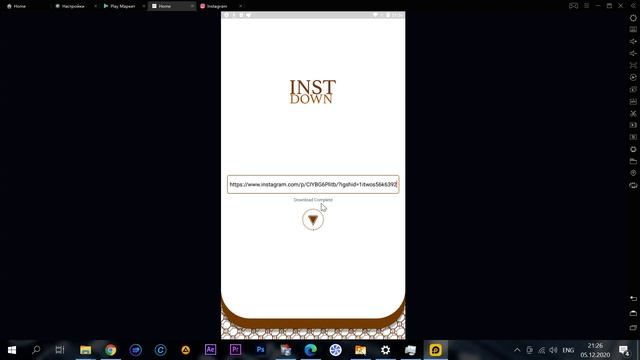640x360 pixels.
Task: Open virtual location in the sidebar
Action: [x=633, y=173]
